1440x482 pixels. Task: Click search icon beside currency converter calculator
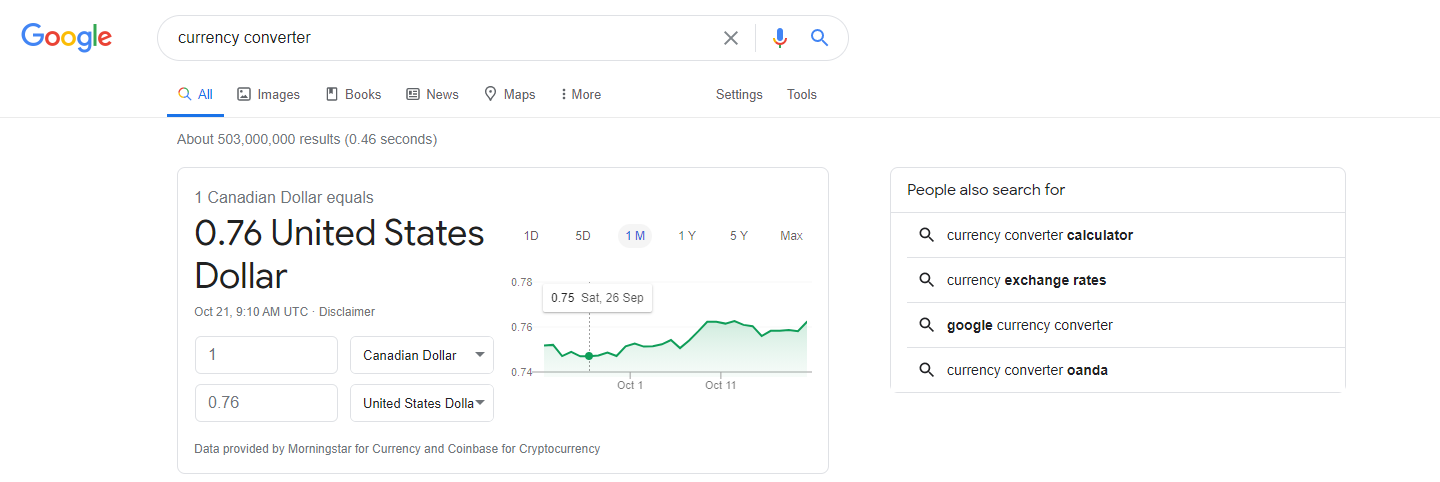click(926, 235)
